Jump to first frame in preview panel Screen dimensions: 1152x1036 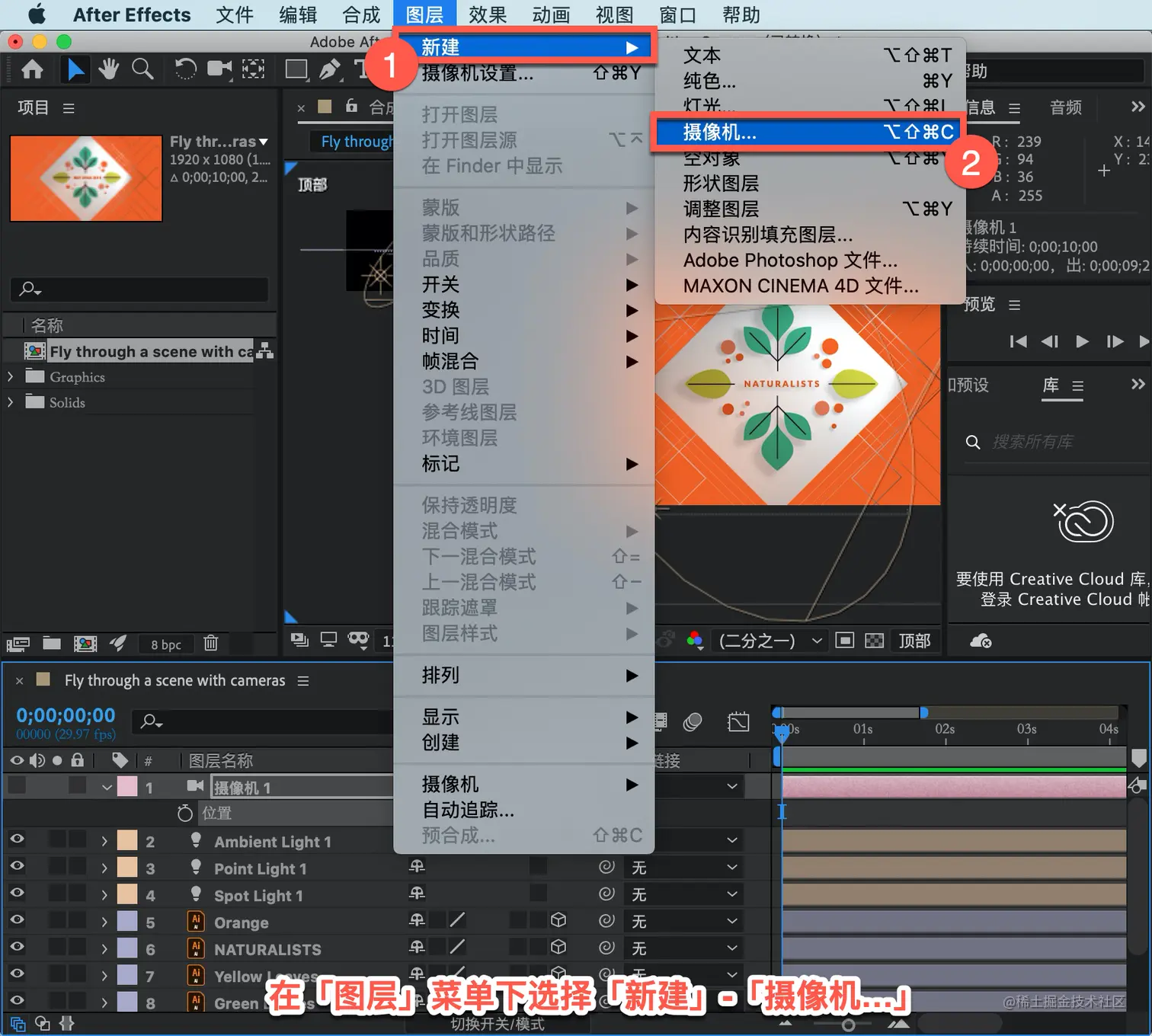[x=1018, y=341]
